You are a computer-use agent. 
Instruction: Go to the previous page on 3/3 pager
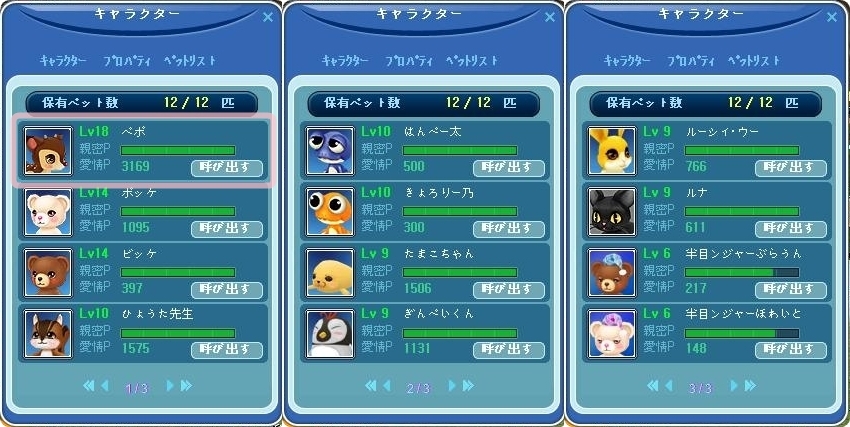tap(669, 385)
